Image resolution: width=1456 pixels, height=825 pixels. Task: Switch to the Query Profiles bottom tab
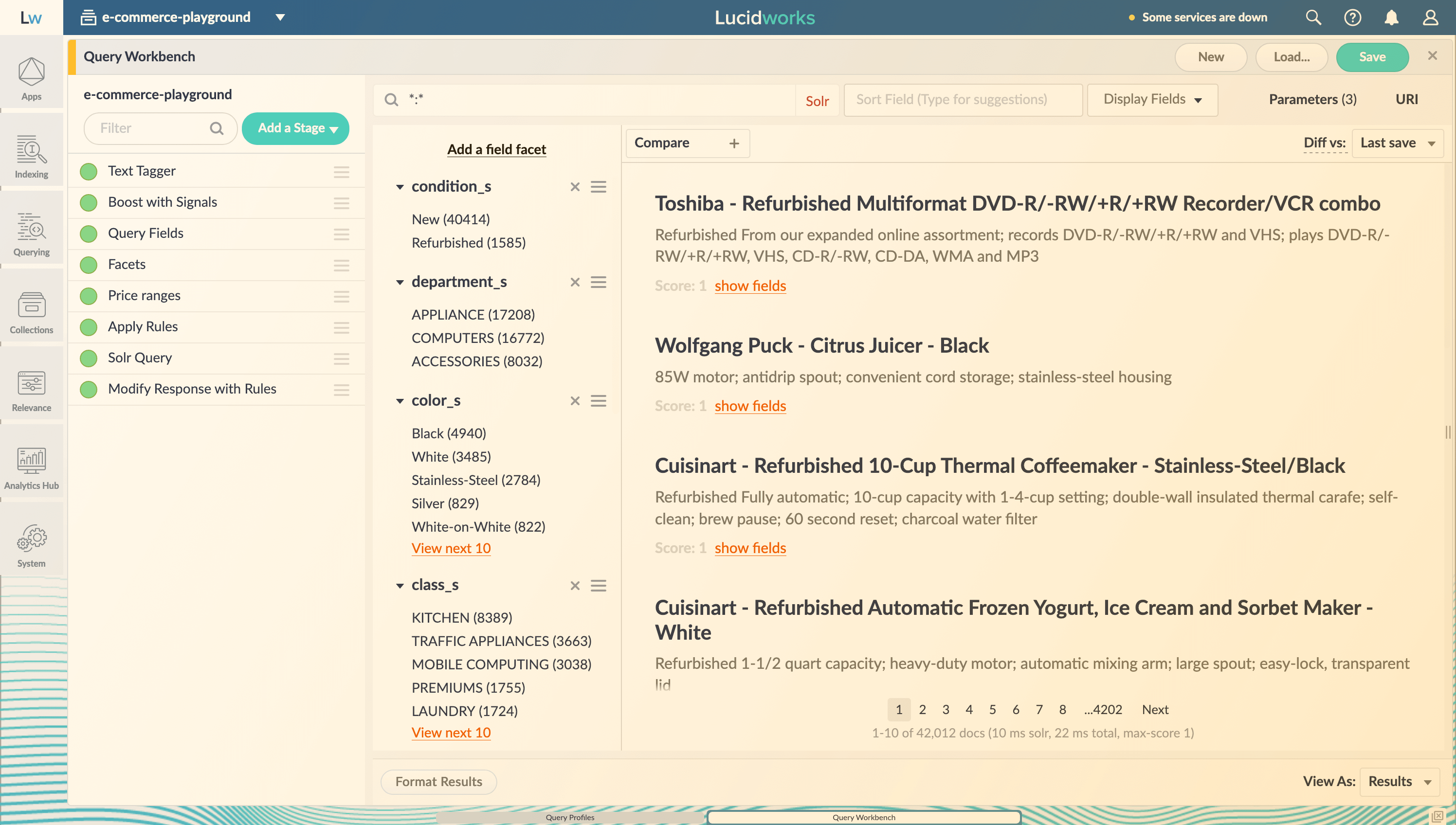[569, 817]
